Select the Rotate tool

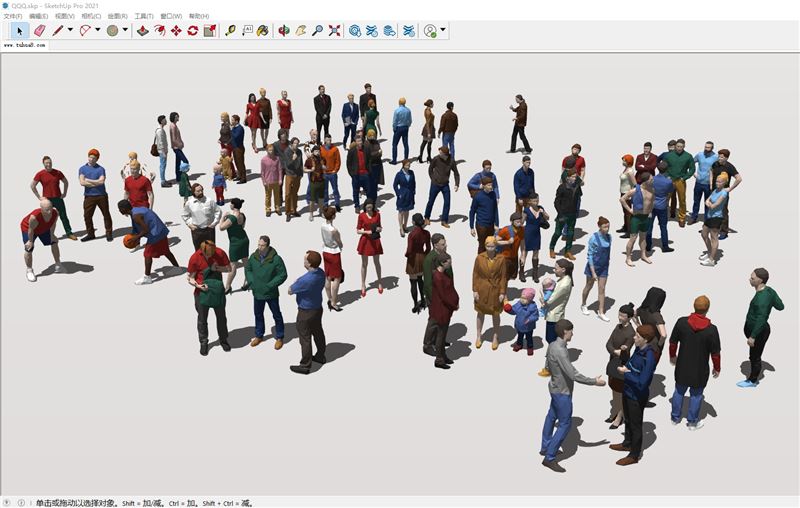pyautogui.click(x=193, y=31)
